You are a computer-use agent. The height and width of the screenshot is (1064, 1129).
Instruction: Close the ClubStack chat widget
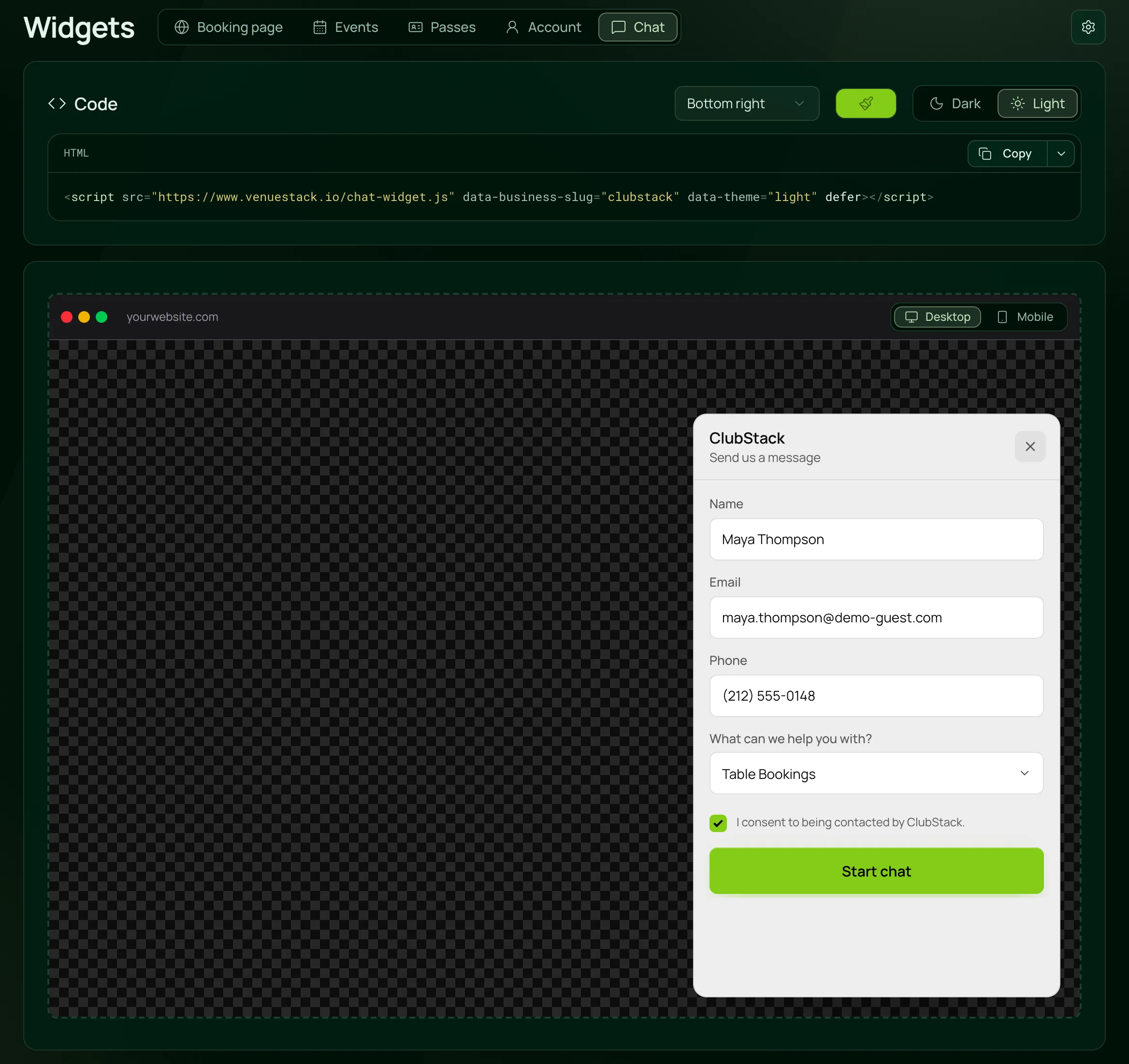pos(1029,446)
